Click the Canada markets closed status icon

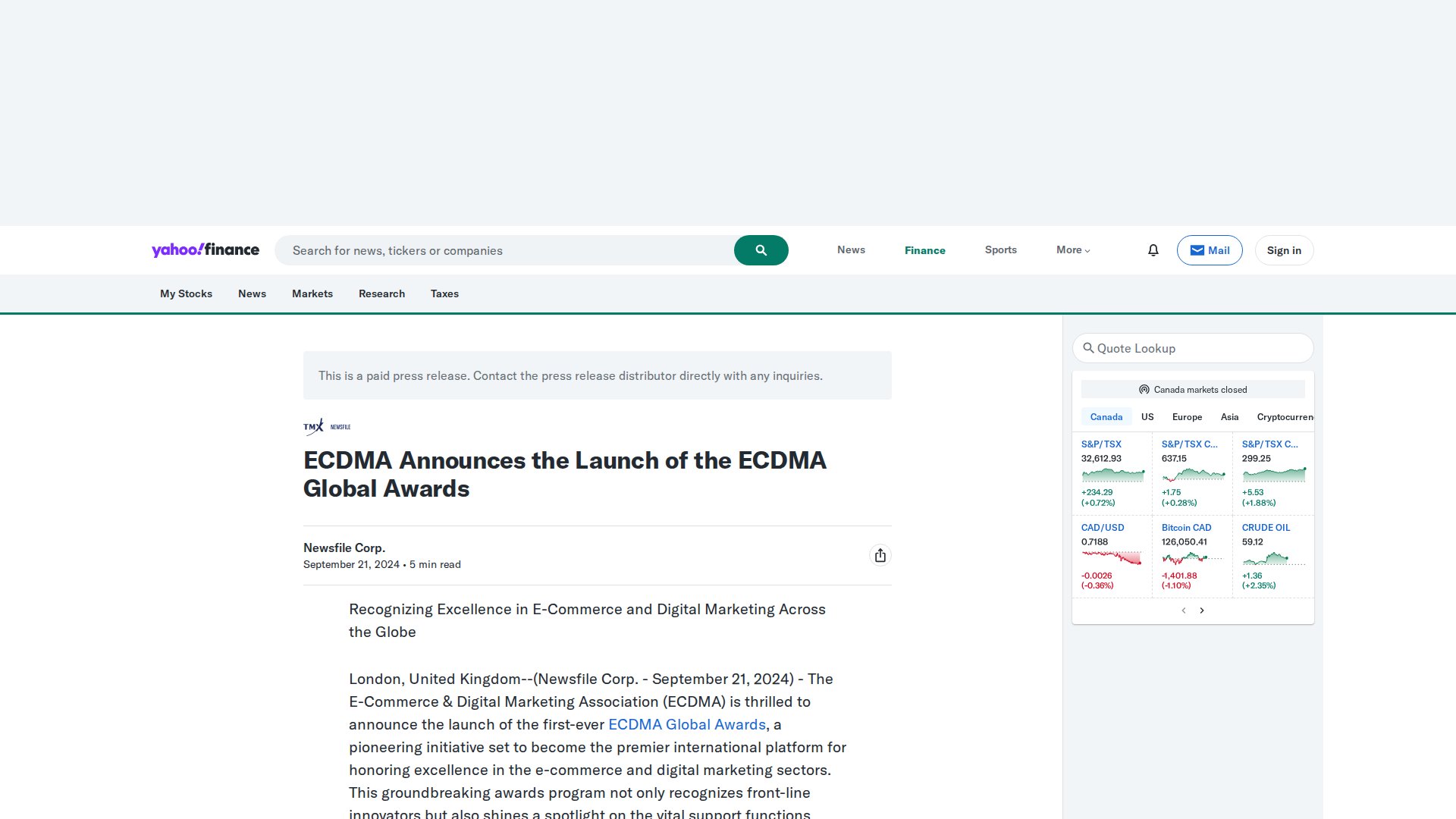coord(1144,389)
